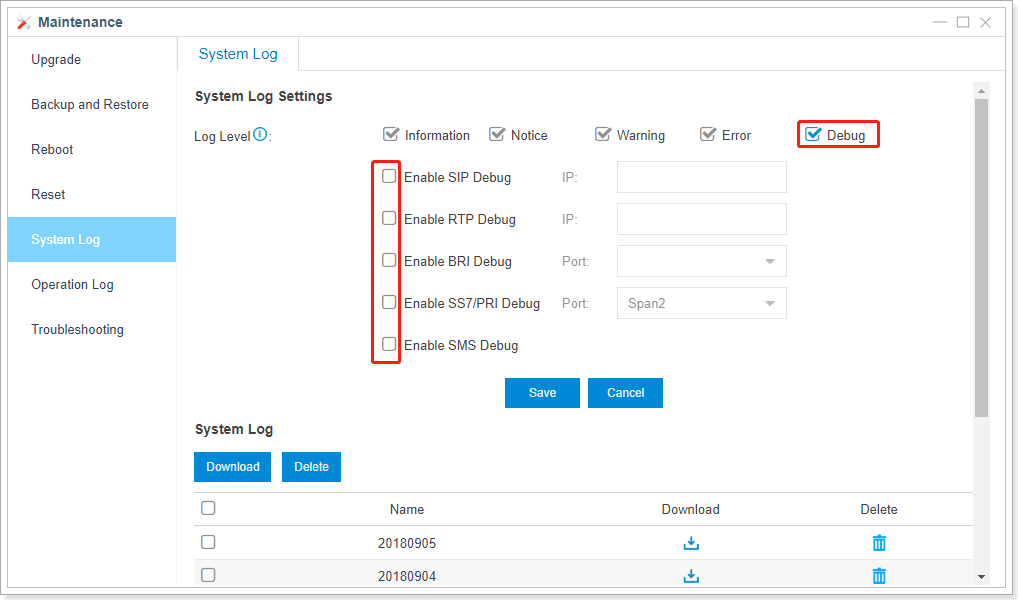Image resolution: width=1018 pixels, height=600 pixels.
Task: Click the Name column header
Action: tap(407, 509)
